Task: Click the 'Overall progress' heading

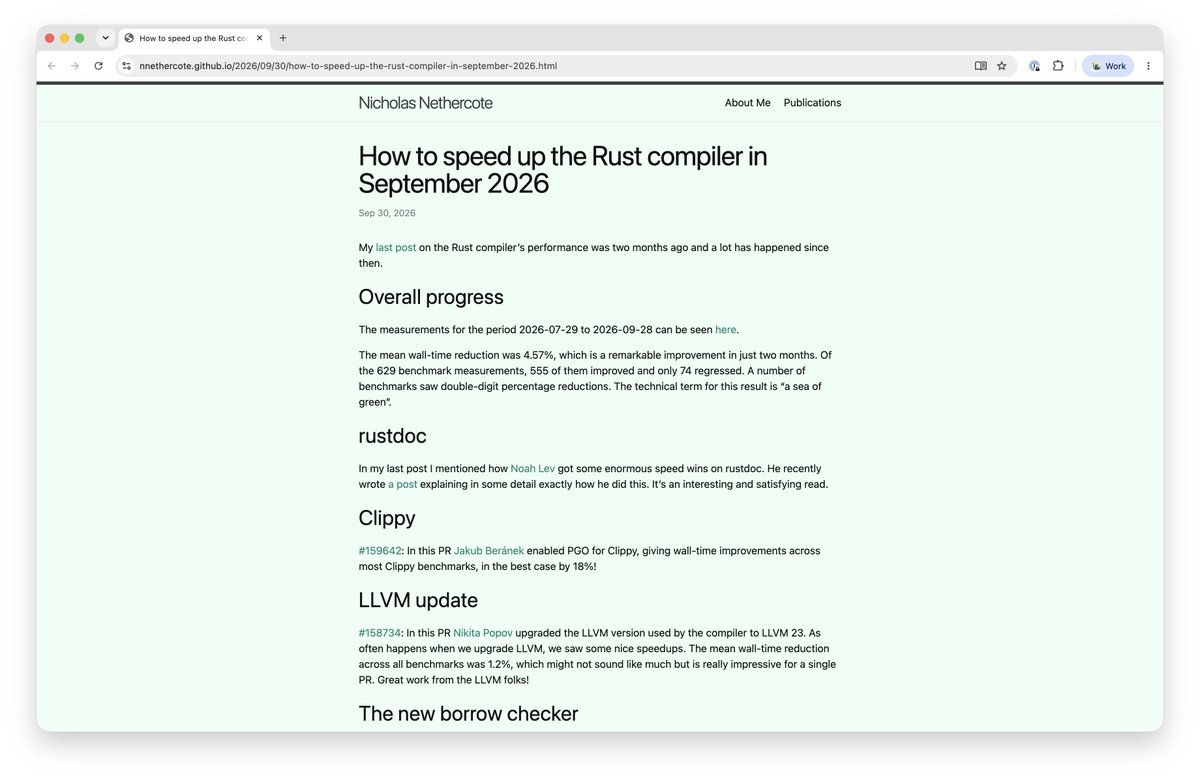Action: [x=431, y=297]
